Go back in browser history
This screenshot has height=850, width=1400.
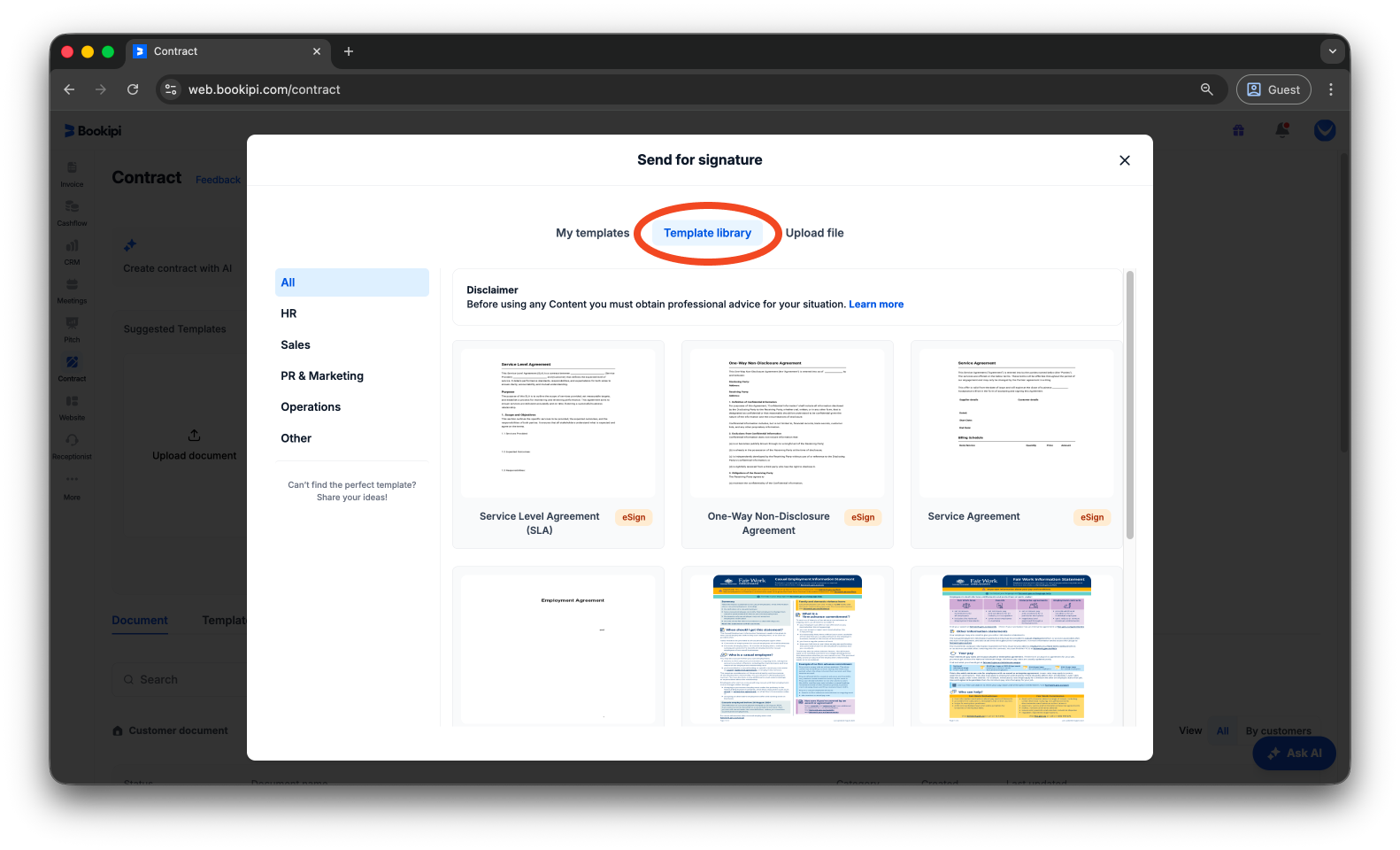pos(69,89)
